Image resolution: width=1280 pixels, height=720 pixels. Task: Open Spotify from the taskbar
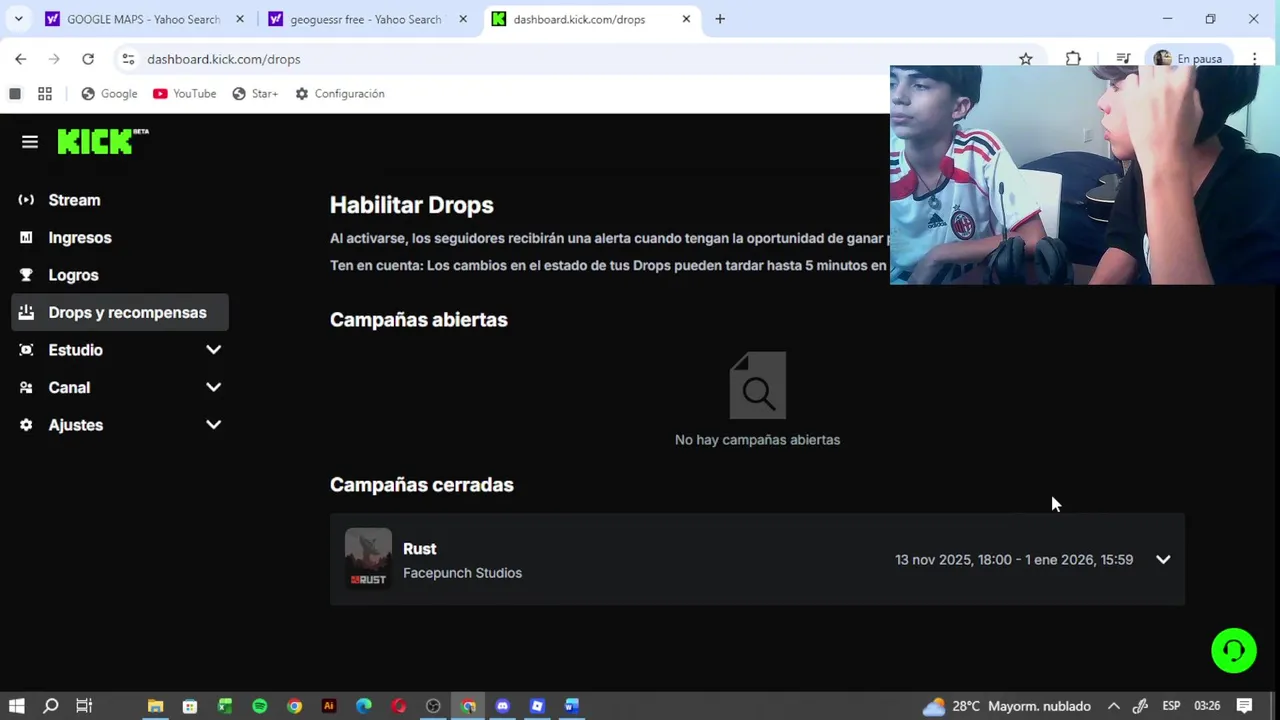click(260, 706)
